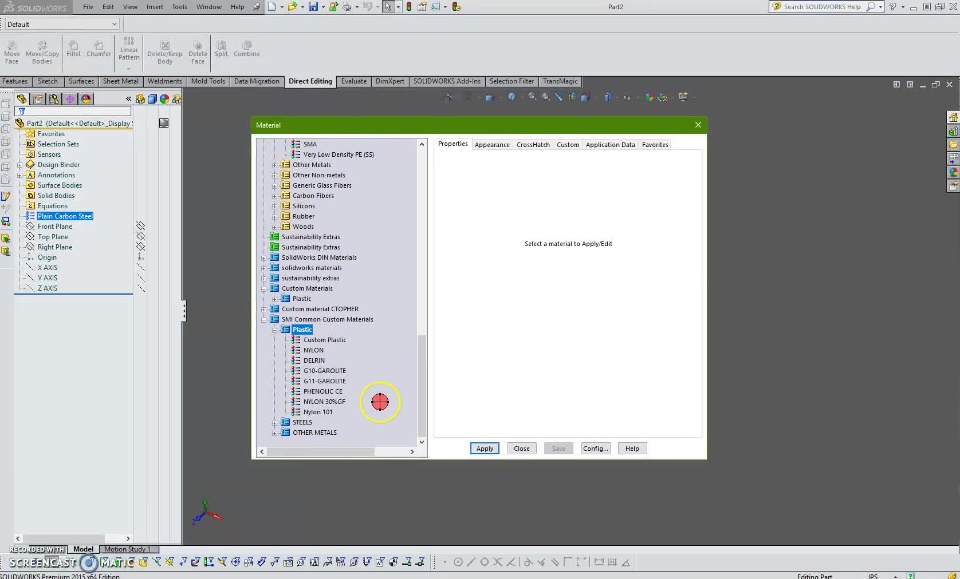This screenshot has width=960, height=579.
Task: Expand the SolidWorks DIN Materials library
Action: click(x=264, y=258)
